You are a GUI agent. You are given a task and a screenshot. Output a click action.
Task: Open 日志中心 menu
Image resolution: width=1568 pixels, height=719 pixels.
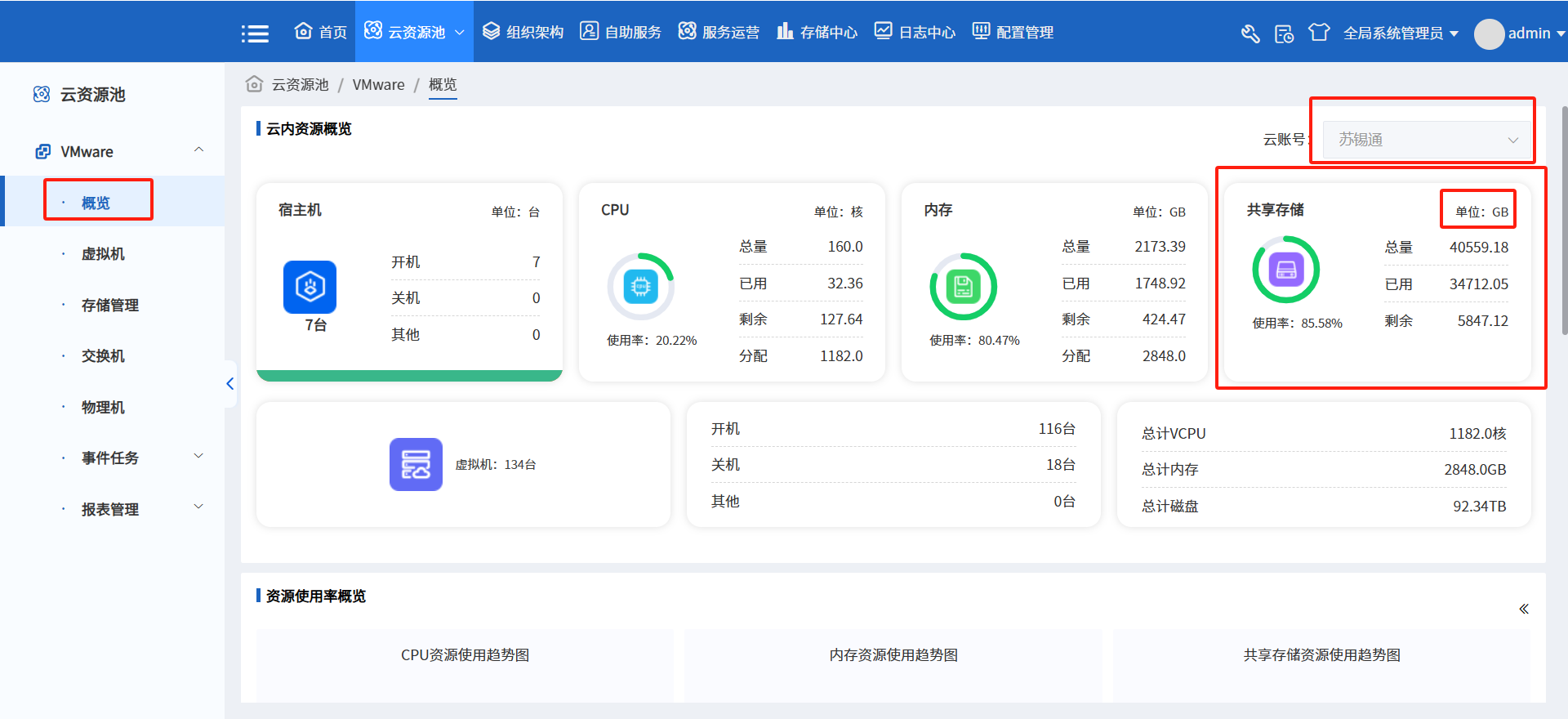click(x=915, y=32)
